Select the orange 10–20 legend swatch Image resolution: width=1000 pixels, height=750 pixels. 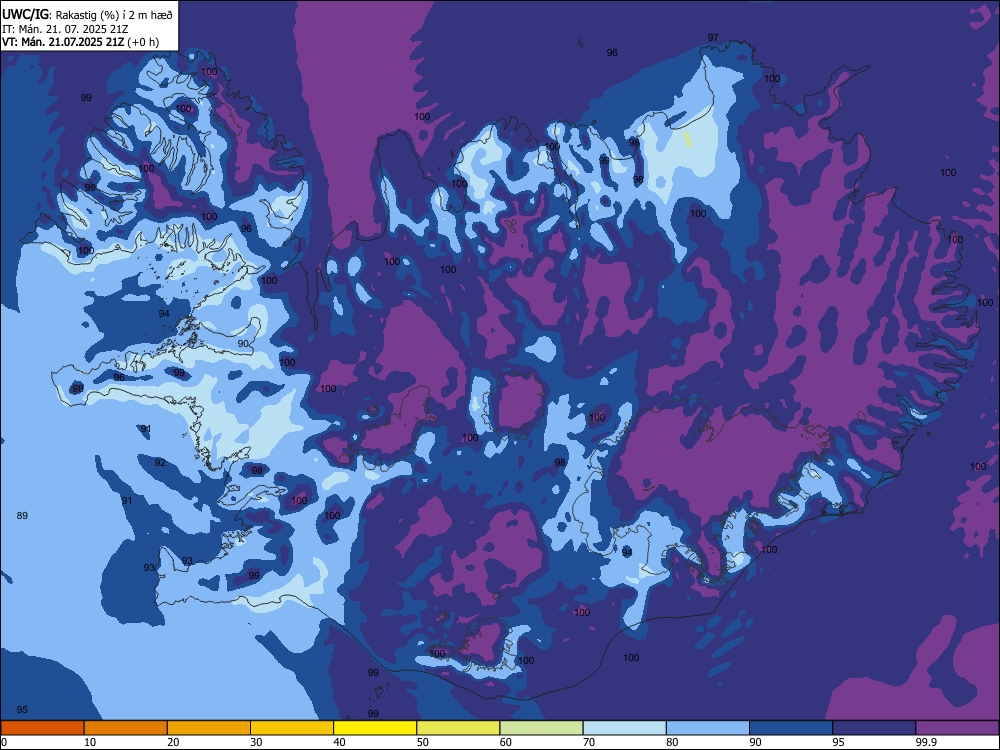126,728
